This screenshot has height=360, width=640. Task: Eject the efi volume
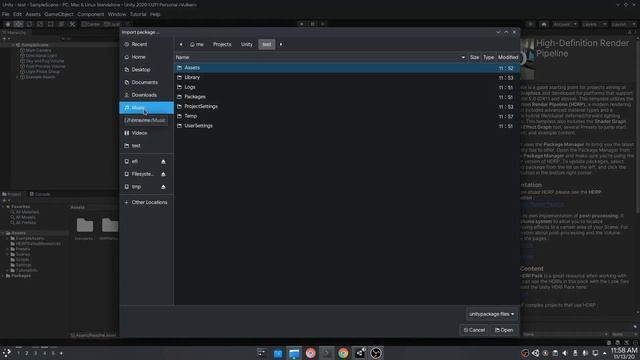click(x=163, y=162)
